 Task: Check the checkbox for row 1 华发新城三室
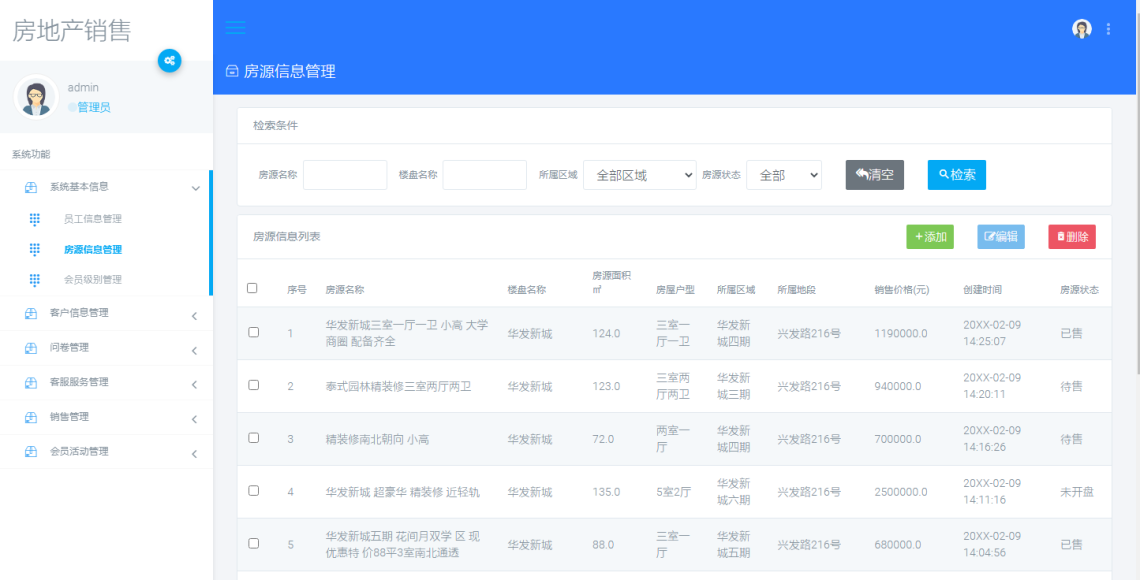[x=252, y=332]
